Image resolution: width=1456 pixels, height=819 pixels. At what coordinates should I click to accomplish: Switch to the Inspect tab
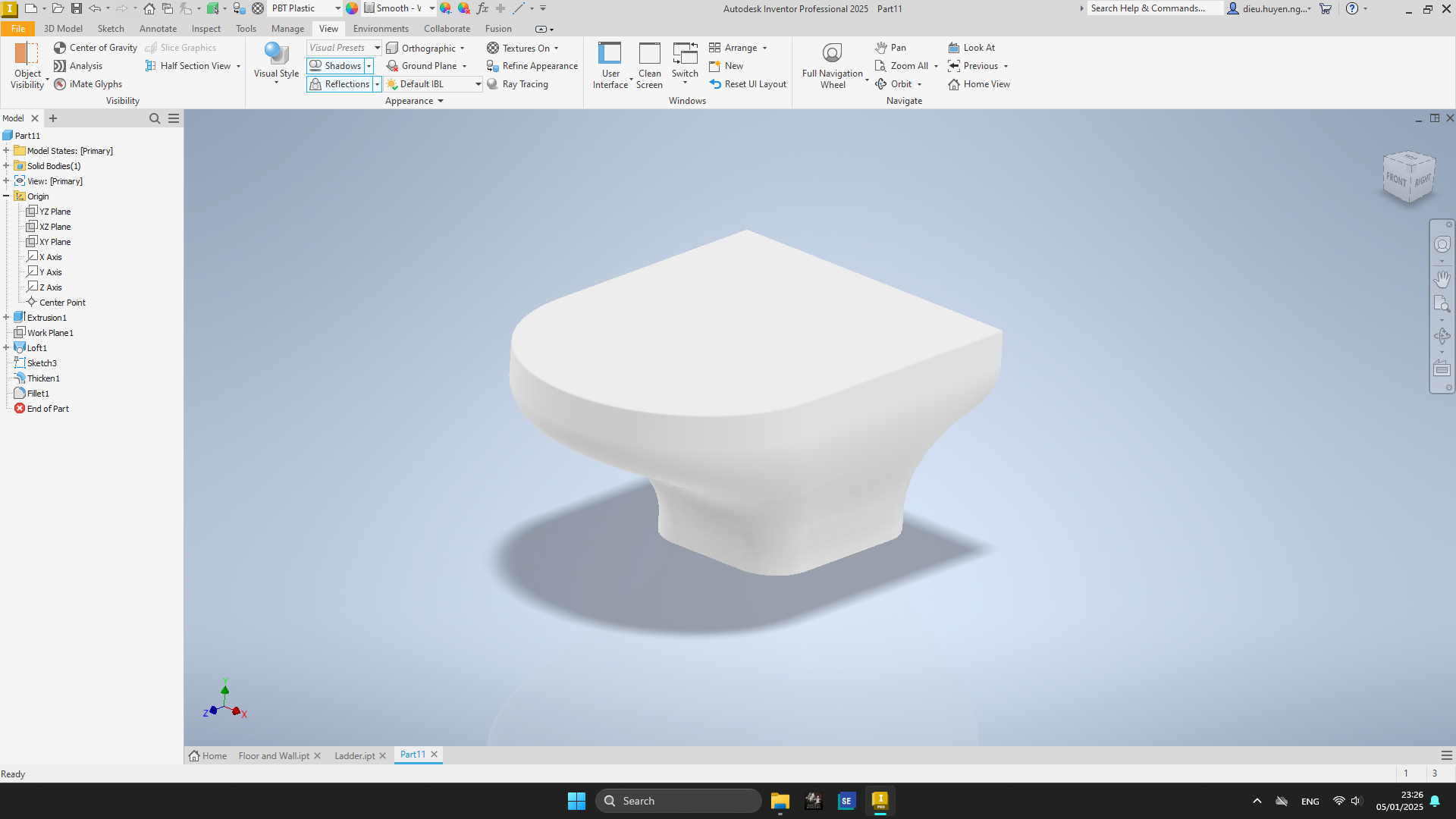point(206,29)
